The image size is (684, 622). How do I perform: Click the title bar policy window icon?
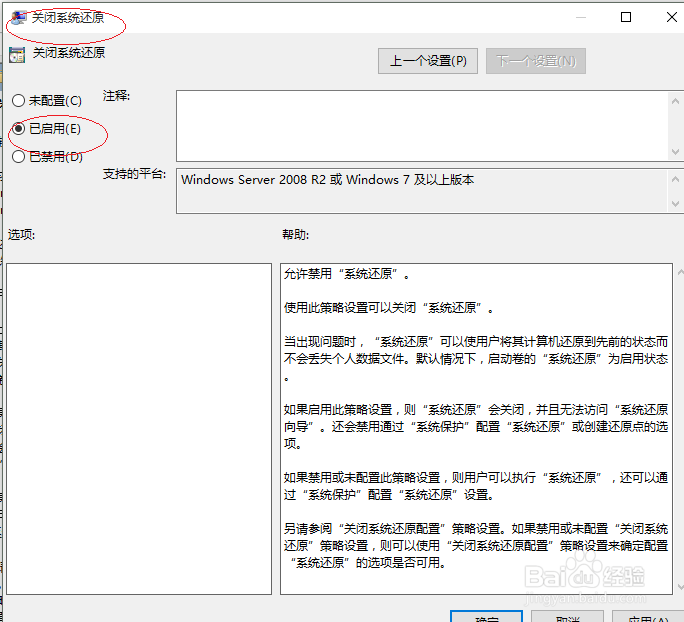18,17
